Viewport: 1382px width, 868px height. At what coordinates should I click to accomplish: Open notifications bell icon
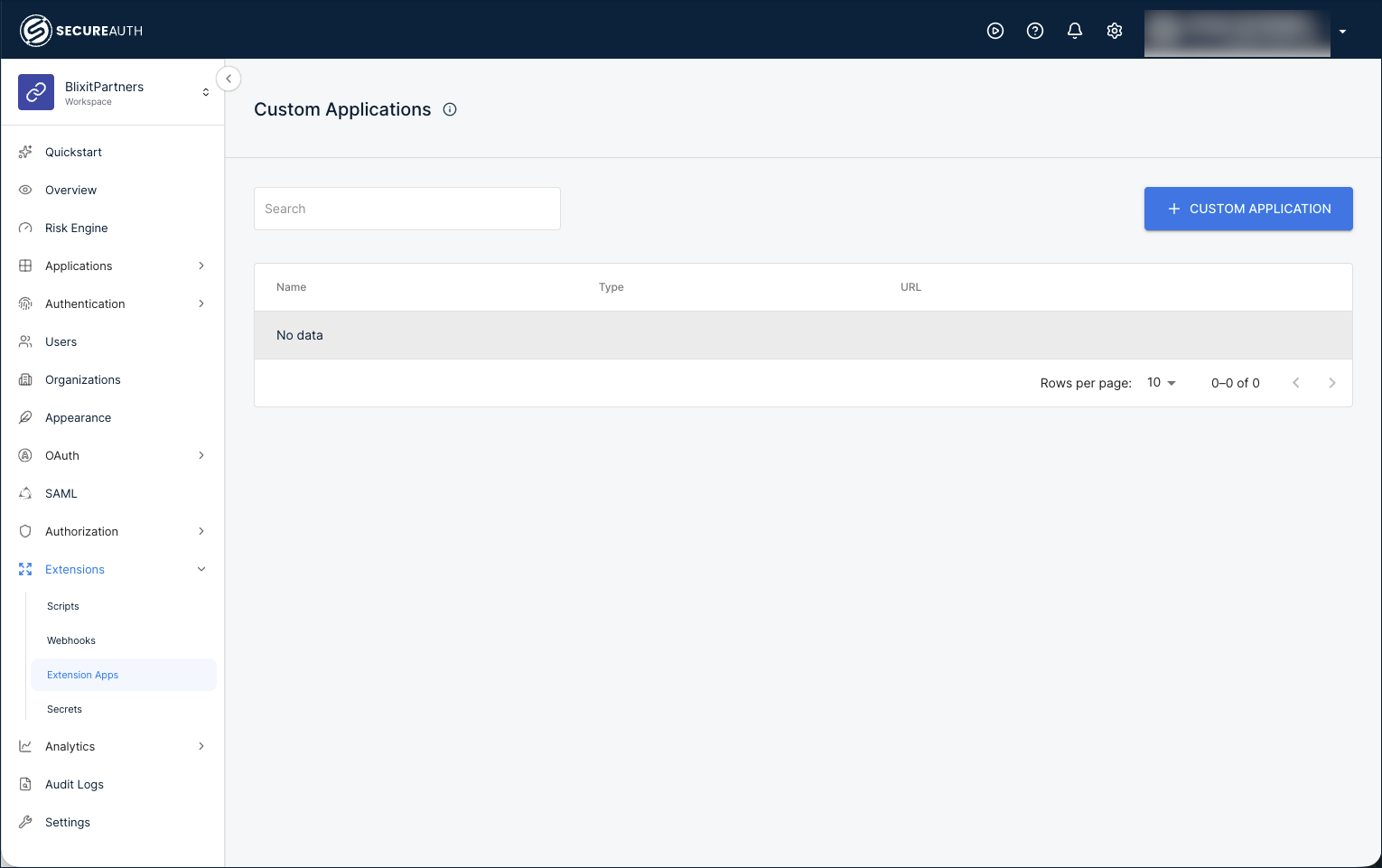coord(1075,31)
